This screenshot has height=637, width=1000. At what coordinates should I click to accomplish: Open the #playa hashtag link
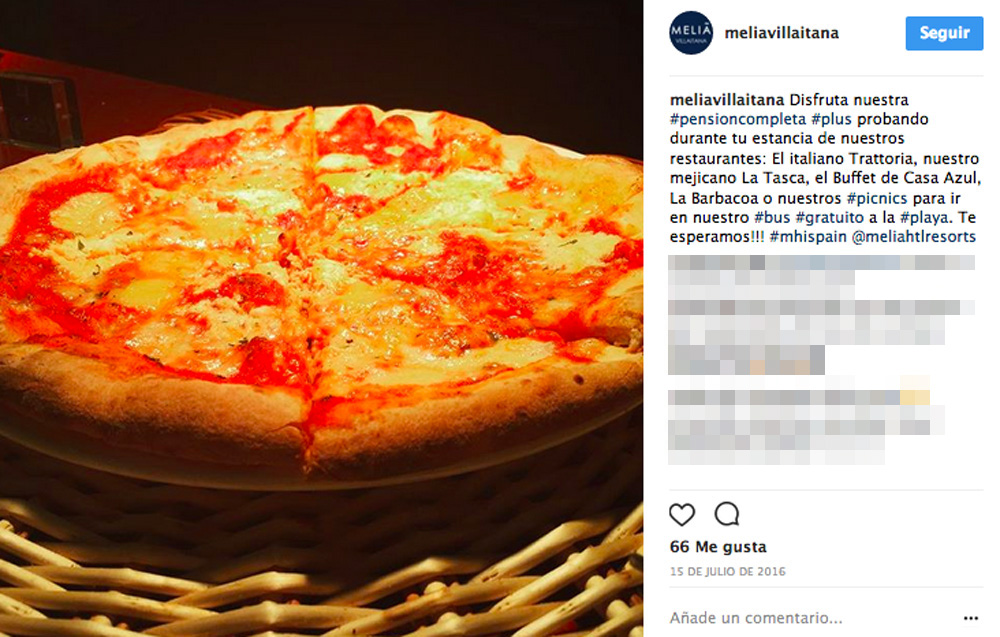click(926, 217)
